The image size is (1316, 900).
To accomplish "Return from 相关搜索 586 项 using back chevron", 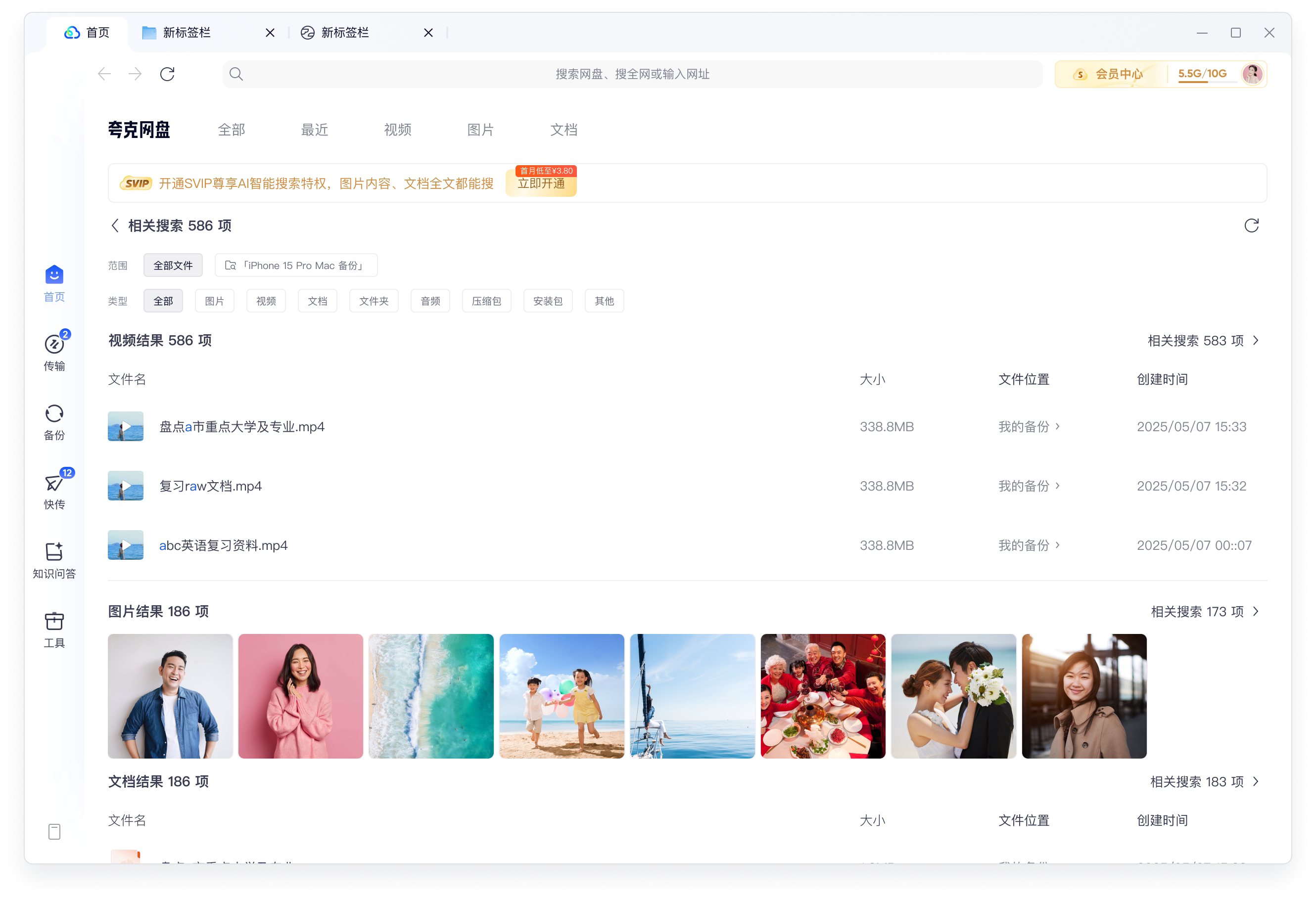I will 115,226.
